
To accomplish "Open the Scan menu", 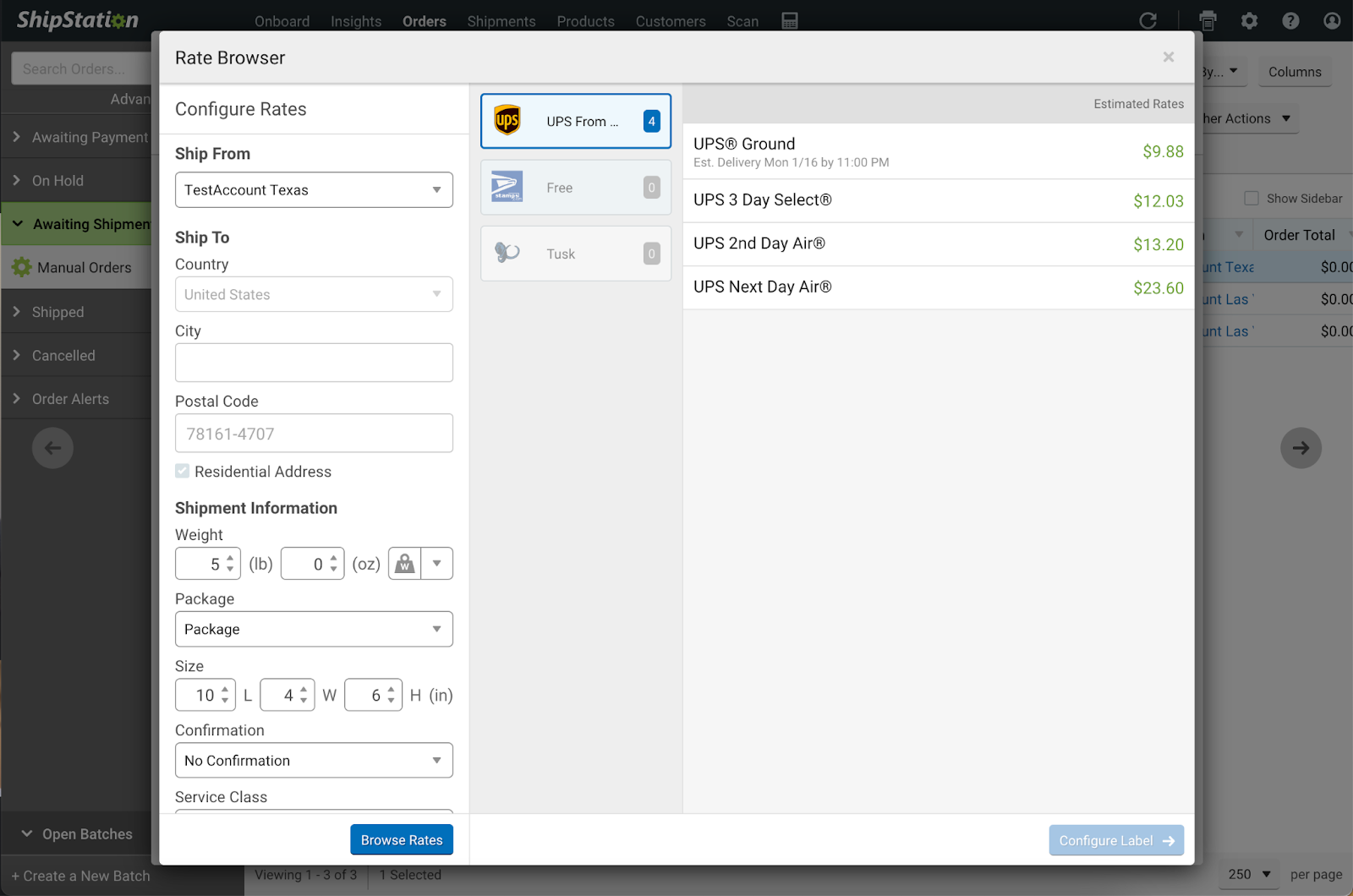I will [742, 21].
